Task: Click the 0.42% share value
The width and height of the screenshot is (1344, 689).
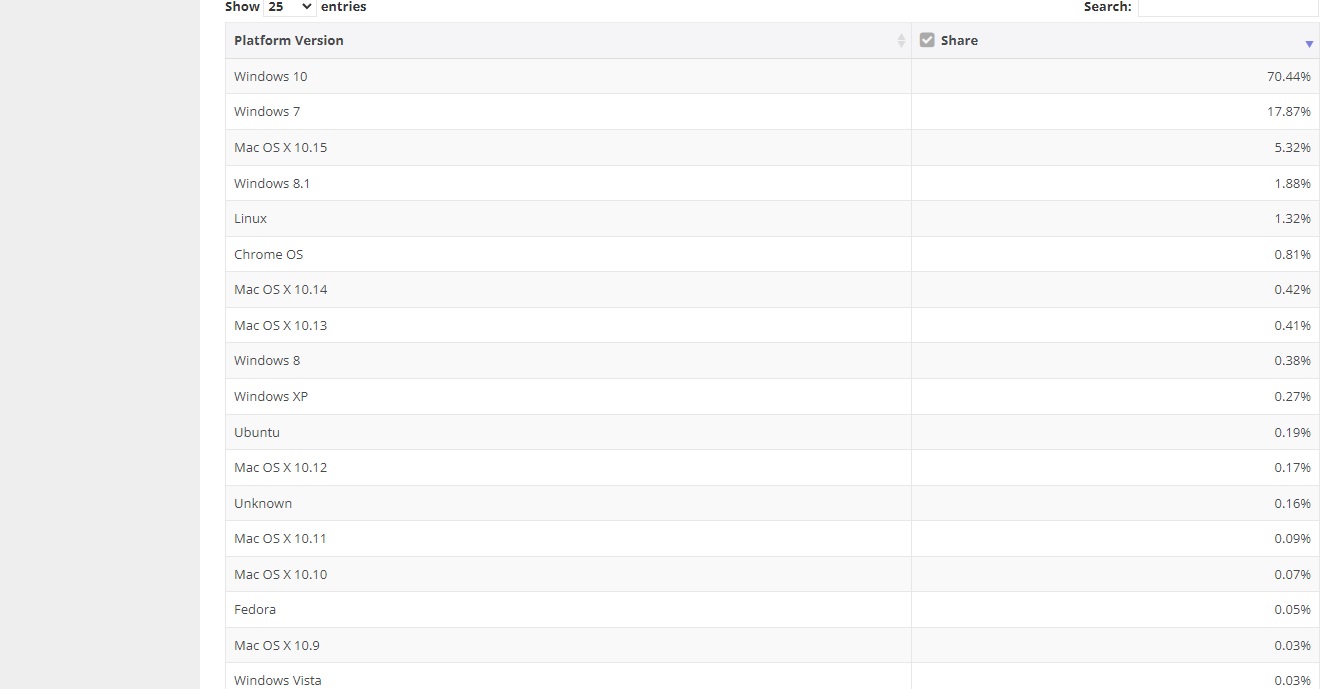Action: point(1292,289)
